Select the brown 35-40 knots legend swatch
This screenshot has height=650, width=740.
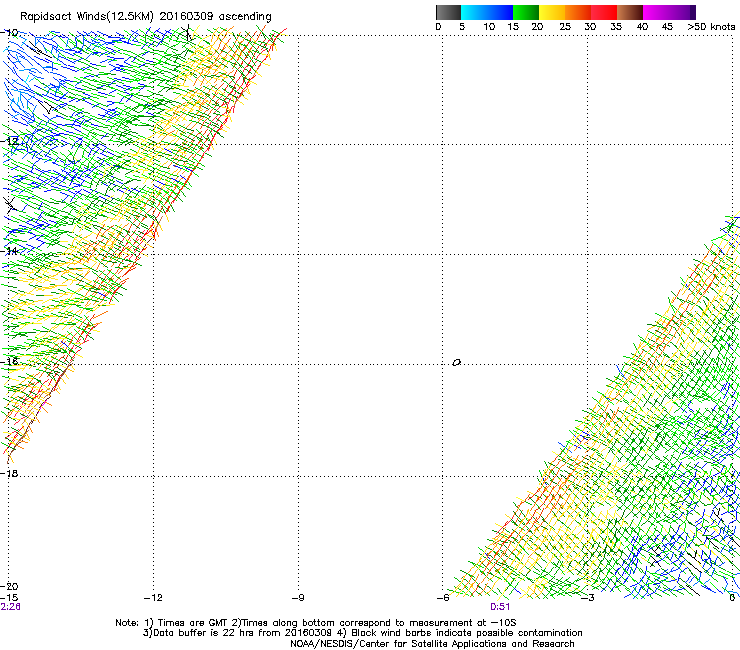coord(630,12)
